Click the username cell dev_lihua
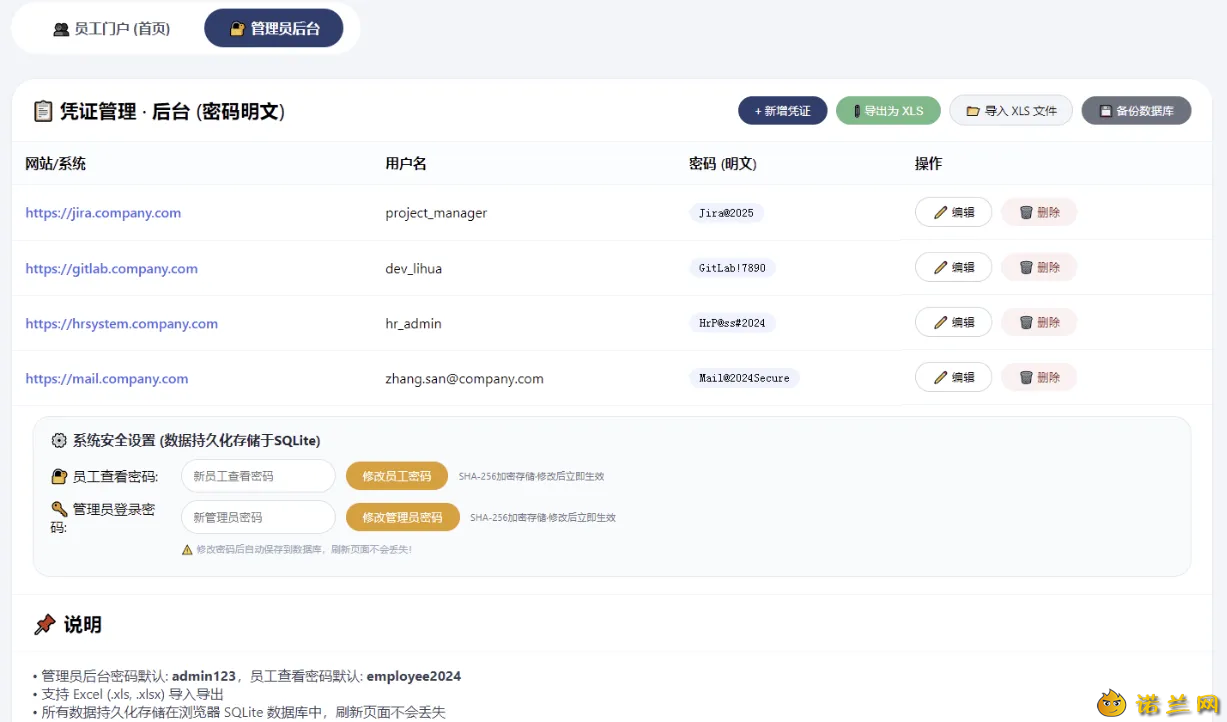The height and width of the screenshot is (722, 1227). 413,268
